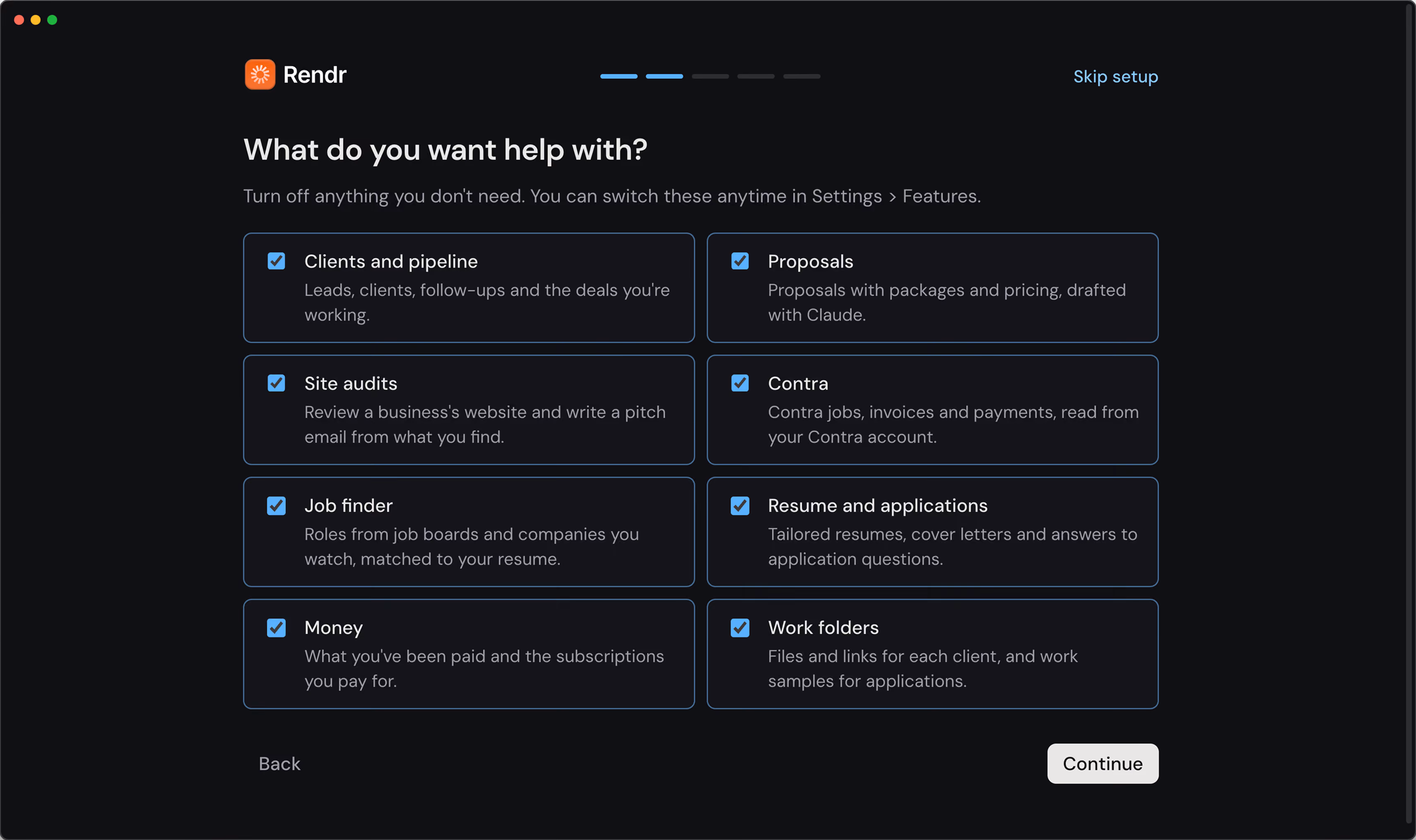Viewport: 1416px width, 840px height.
Task: Click the 'What you've been paid' description
Action: pyautogui.click(x=484, y=669)
